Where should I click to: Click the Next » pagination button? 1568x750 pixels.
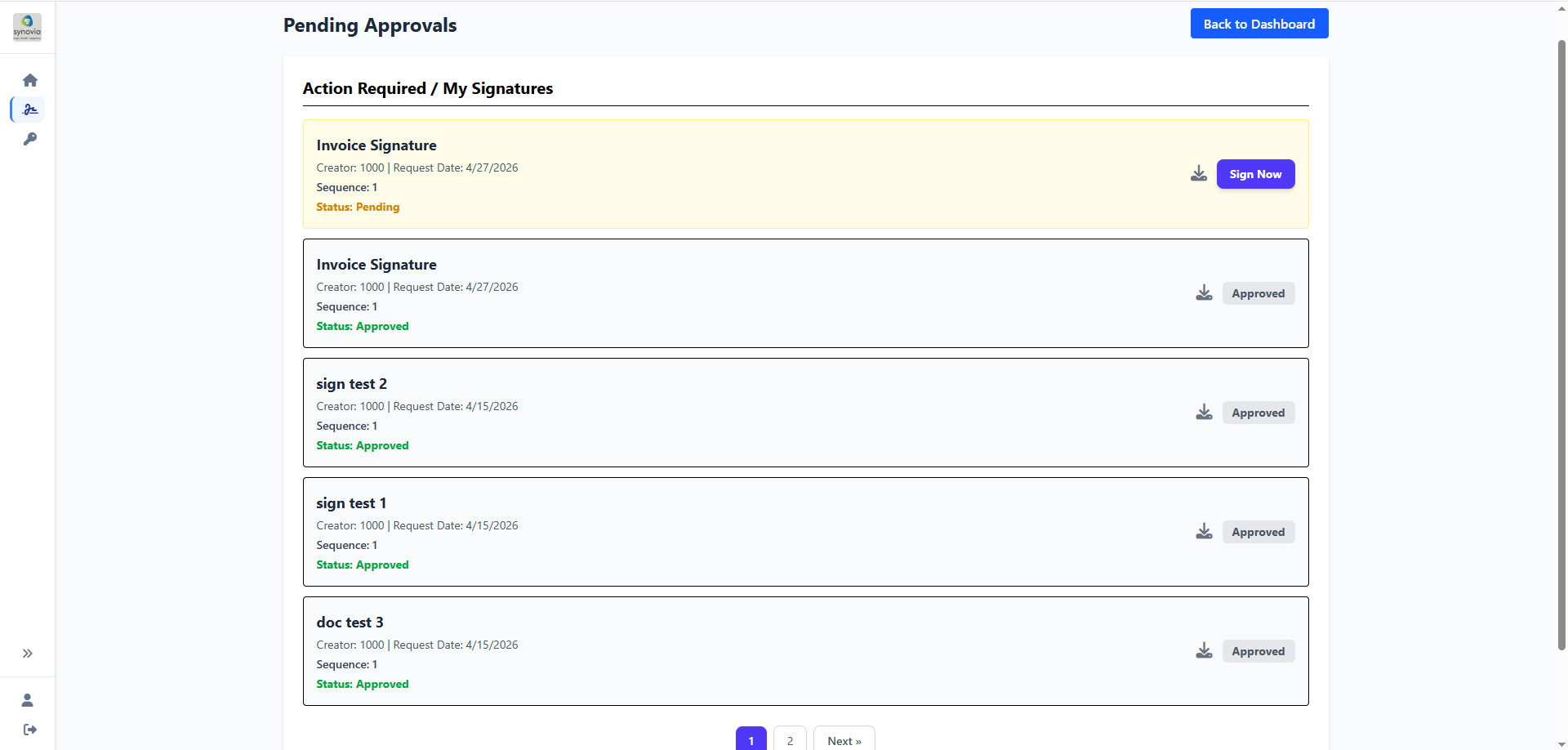click(844, 739)
